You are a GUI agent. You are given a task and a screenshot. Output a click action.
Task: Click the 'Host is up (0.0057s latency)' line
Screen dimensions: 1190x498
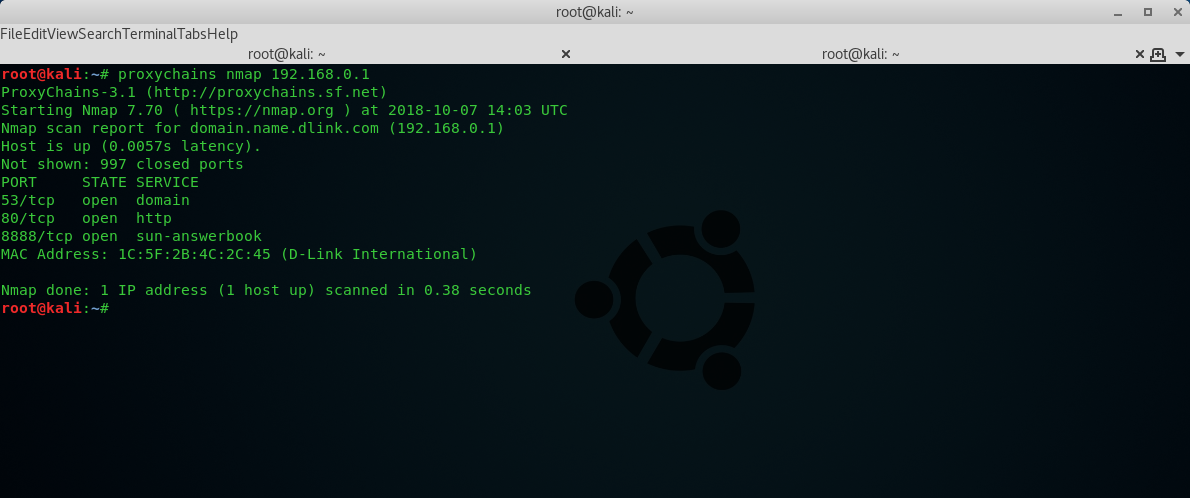click(131, 147)
